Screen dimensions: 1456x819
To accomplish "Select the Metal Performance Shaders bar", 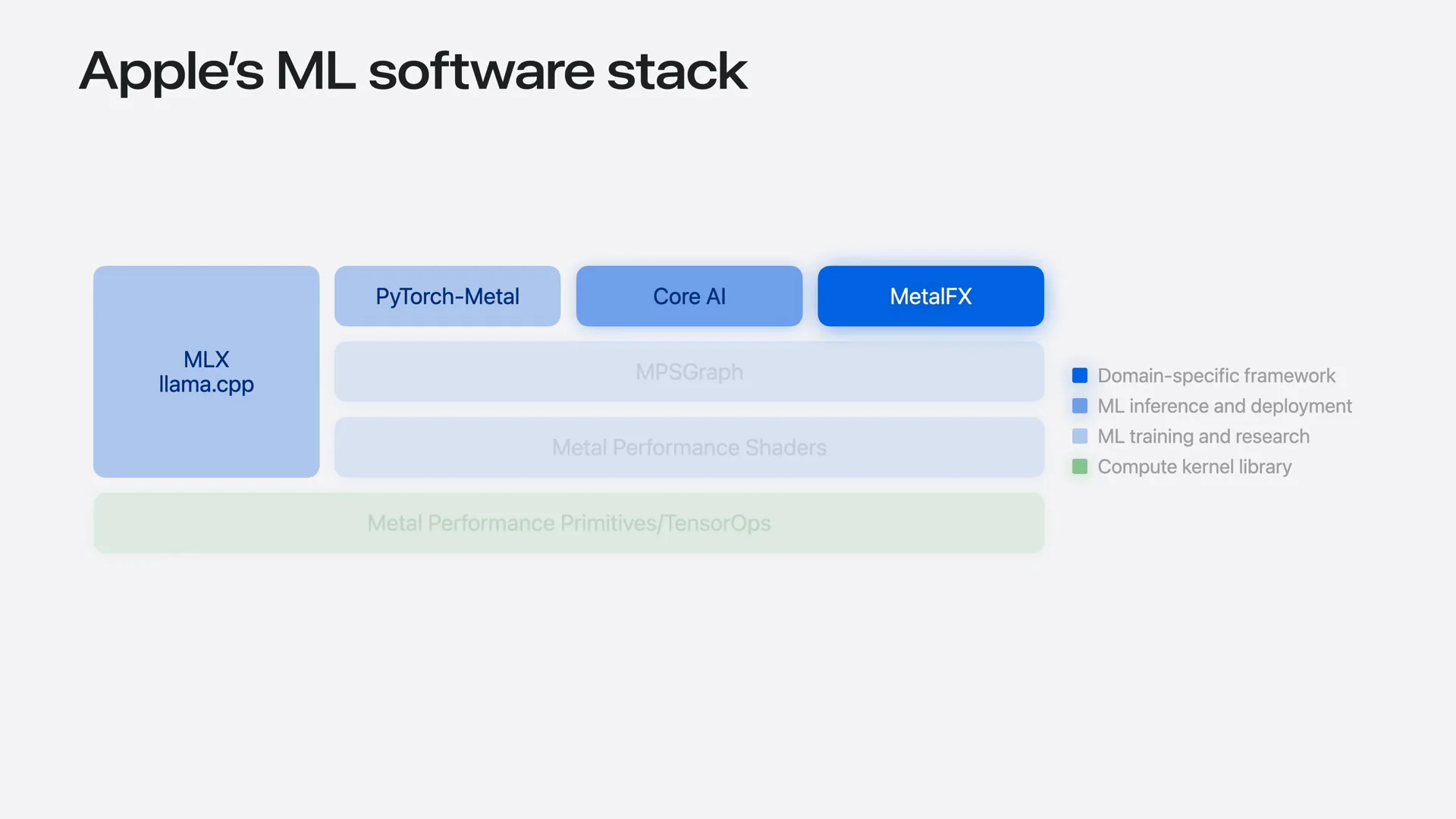I will [x=689, y=447].
